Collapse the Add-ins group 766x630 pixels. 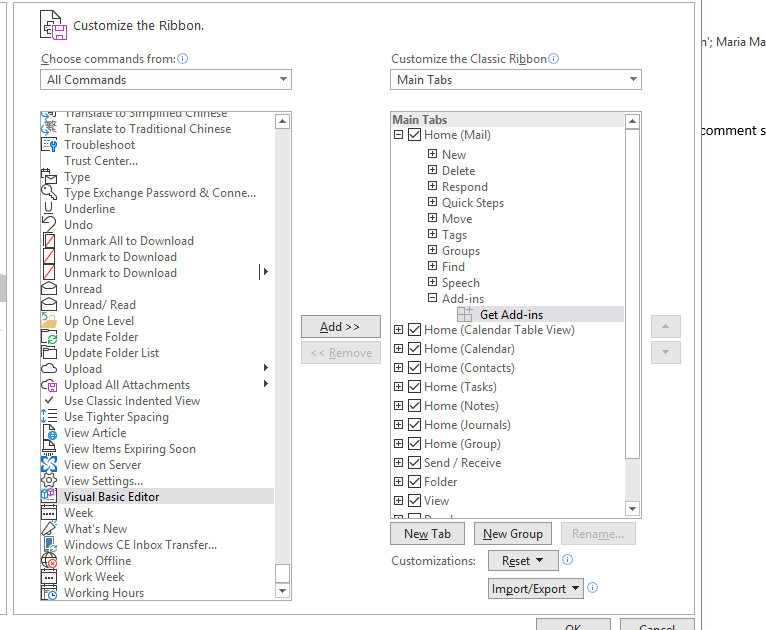tap(432, 297)
